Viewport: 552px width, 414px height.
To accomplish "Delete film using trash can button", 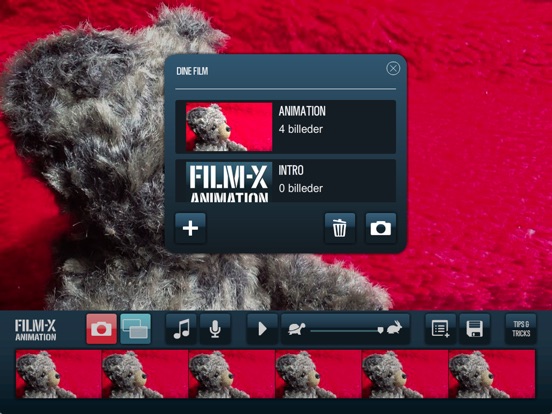I will tap(340, 228).
